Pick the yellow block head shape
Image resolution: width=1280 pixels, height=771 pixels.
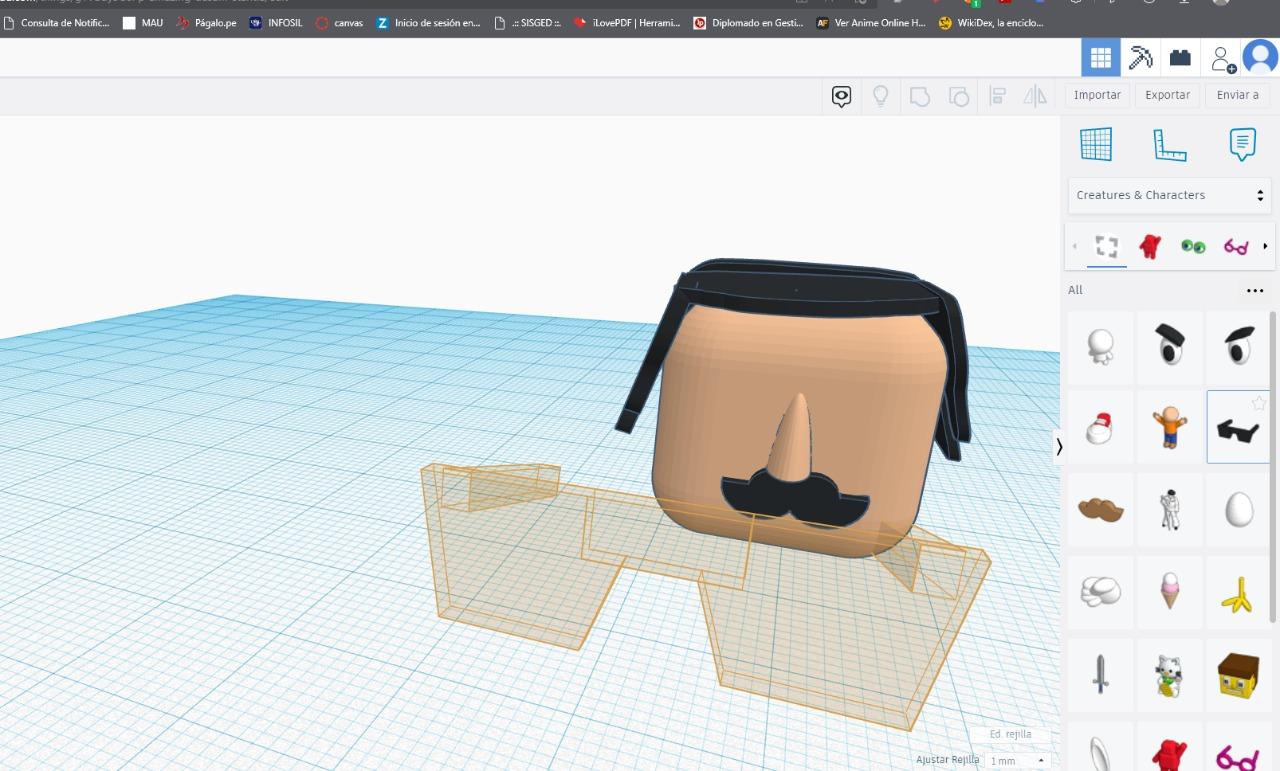[1238, 675]
